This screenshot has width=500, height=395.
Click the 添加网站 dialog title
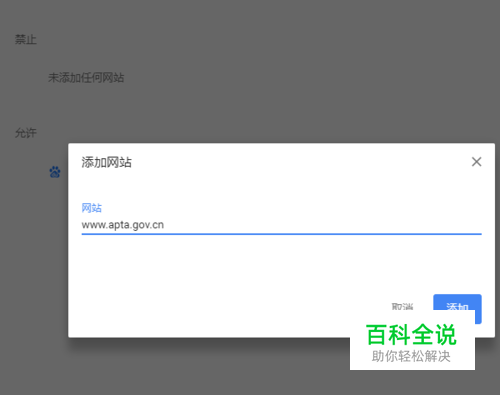pyautogui.click(x=107, y=162)
